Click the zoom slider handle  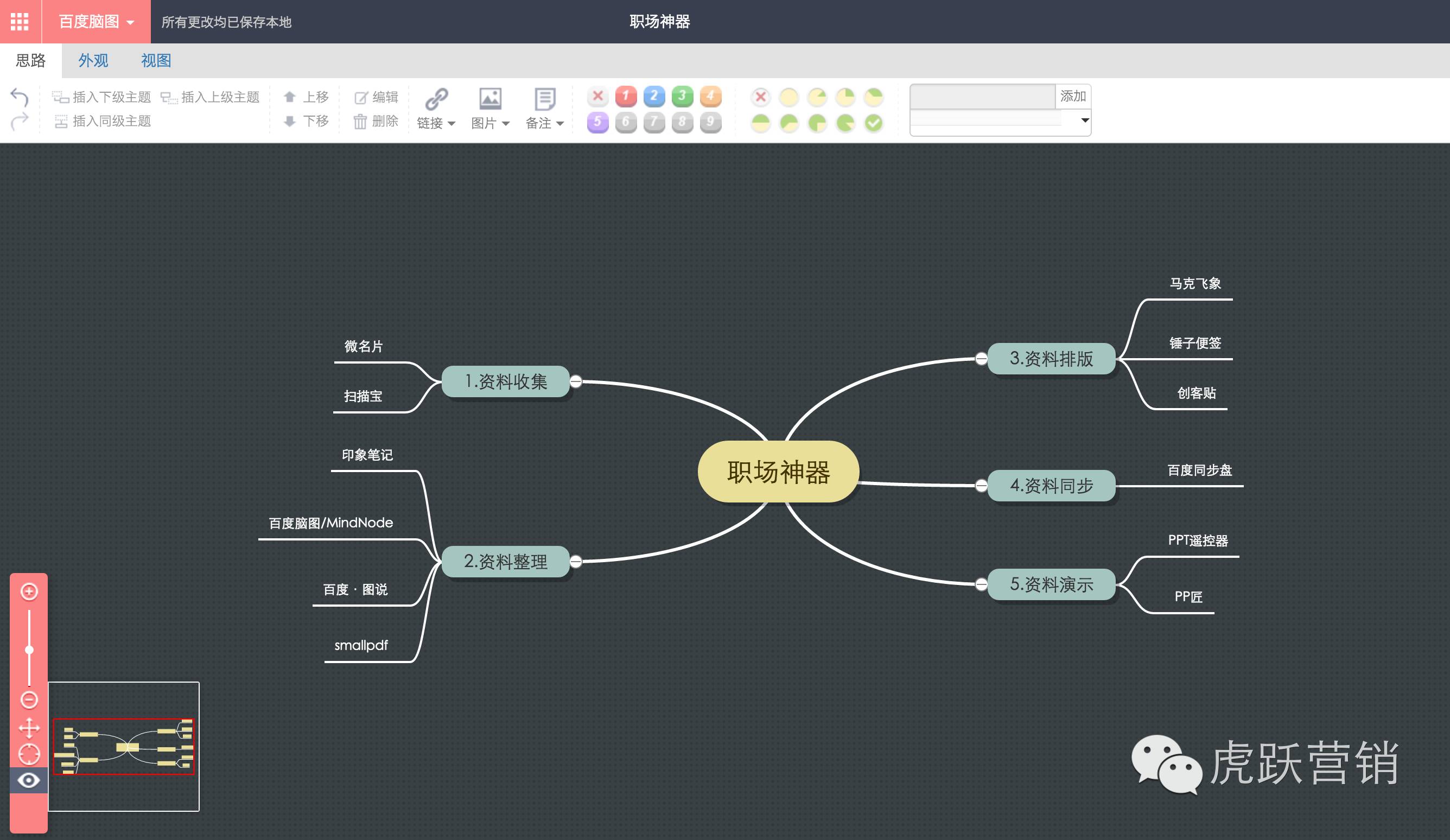click(x=29, y=650)
